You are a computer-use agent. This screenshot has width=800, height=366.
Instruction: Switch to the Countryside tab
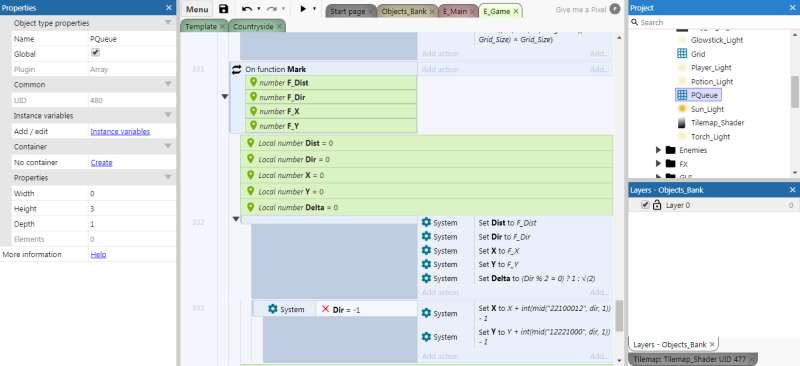tap(254, 27)
